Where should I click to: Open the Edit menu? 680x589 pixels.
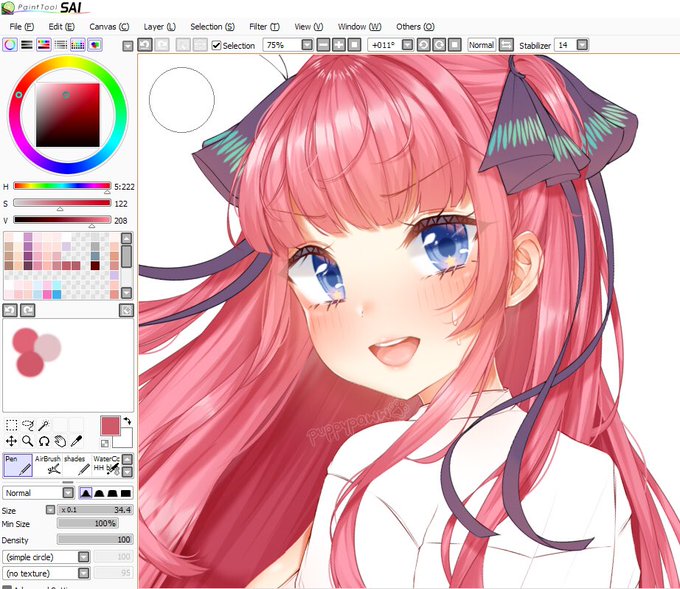(x=61, y=26)
